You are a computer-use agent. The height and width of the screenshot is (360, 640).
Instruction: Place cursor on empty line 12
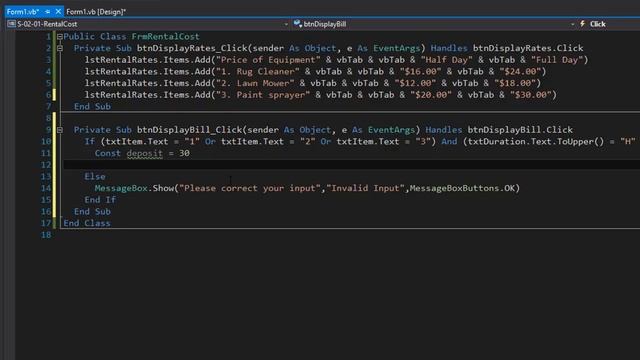[351, 164]
